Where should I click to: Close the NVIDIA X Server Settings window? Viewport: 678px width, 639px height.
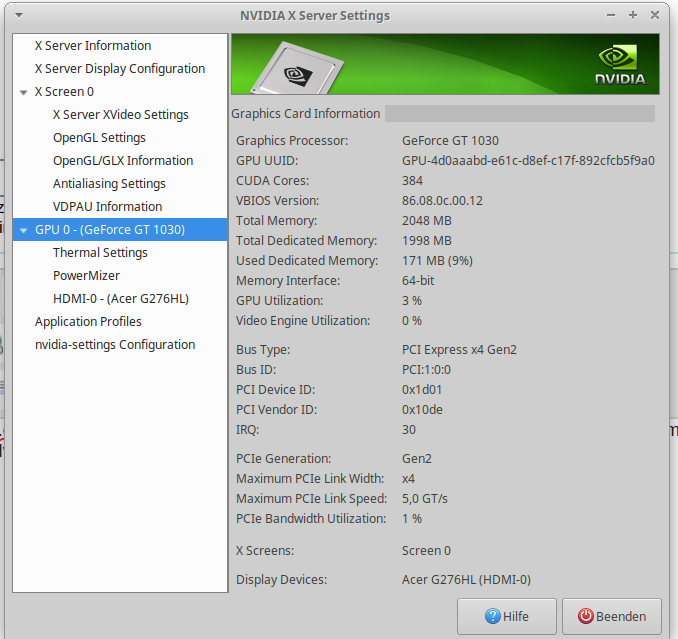(x=655, y=15)
